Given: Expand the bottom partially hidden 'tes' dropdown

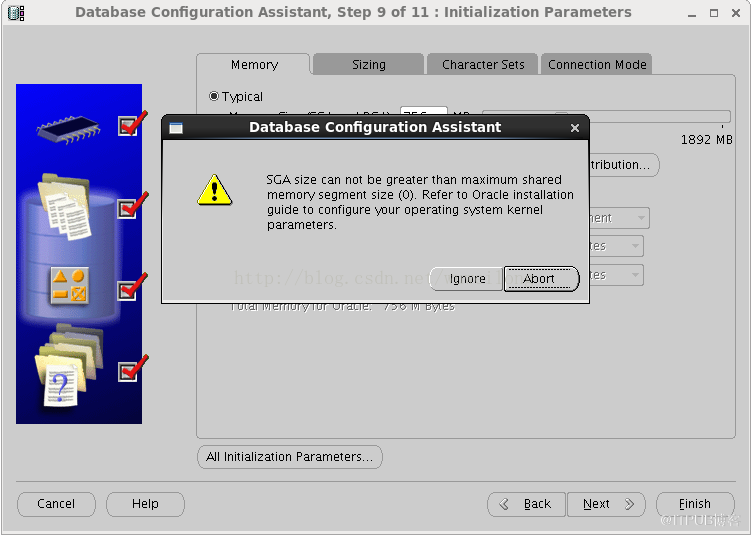Looking at the screenshot, I should point(617,275).
